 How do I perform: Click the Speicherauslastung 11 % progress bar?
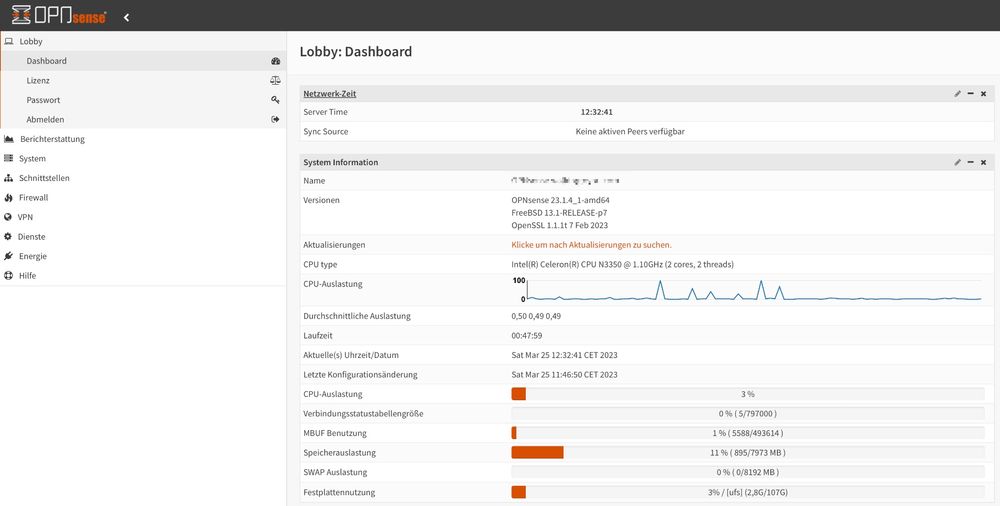tap(747, 453)
